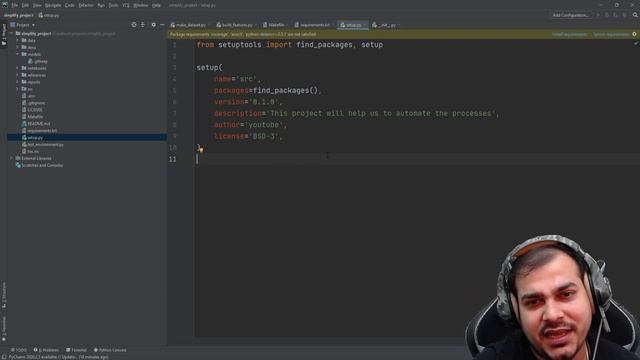
Task: Expand the notebooks folder
Action: click(17, 68)
